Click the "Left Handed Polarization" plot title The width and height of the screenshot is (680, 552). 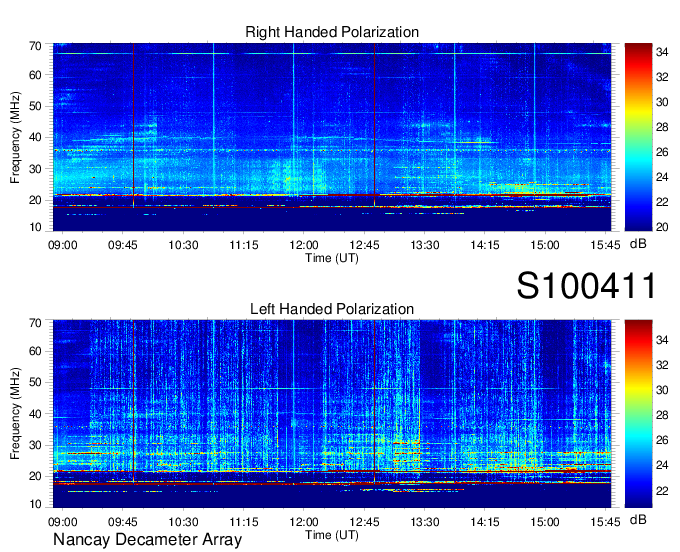tap(332, 309)
